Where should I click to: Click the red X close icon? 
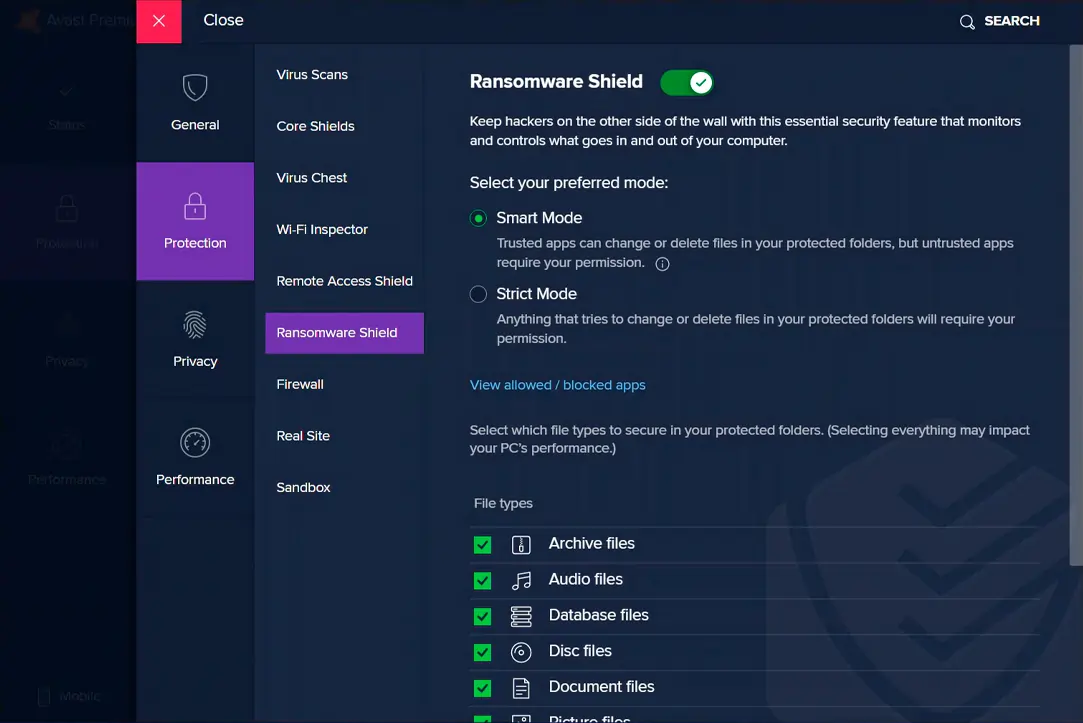159,21
